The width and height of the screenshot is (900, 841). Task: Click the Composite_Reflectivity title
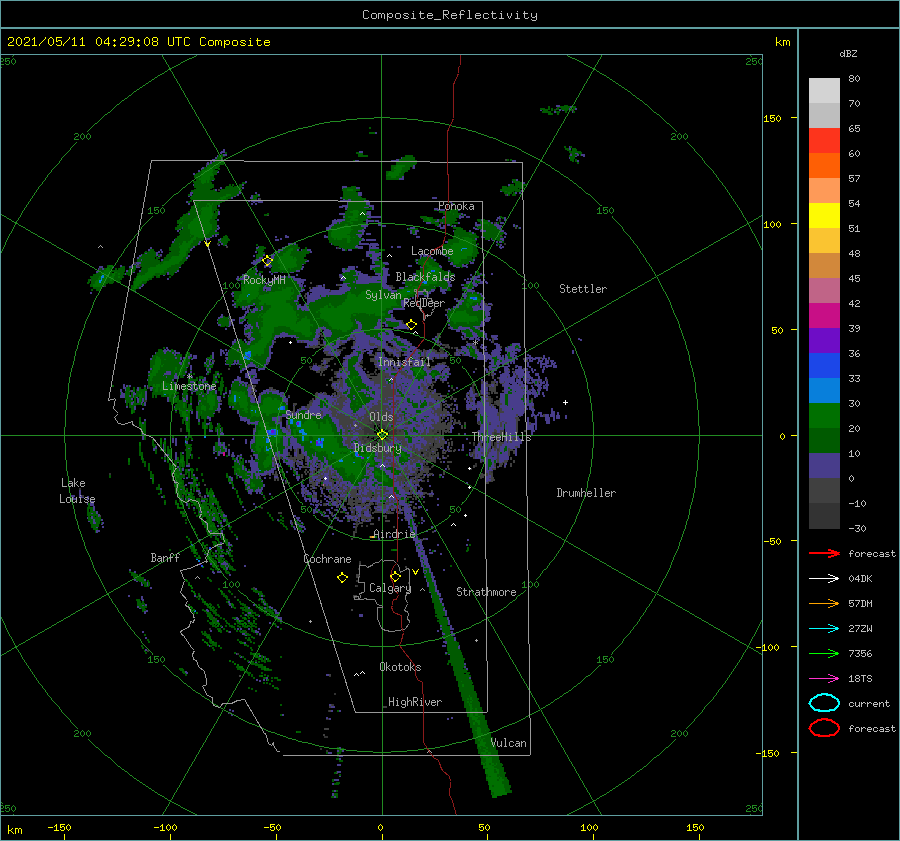[450, 15]
